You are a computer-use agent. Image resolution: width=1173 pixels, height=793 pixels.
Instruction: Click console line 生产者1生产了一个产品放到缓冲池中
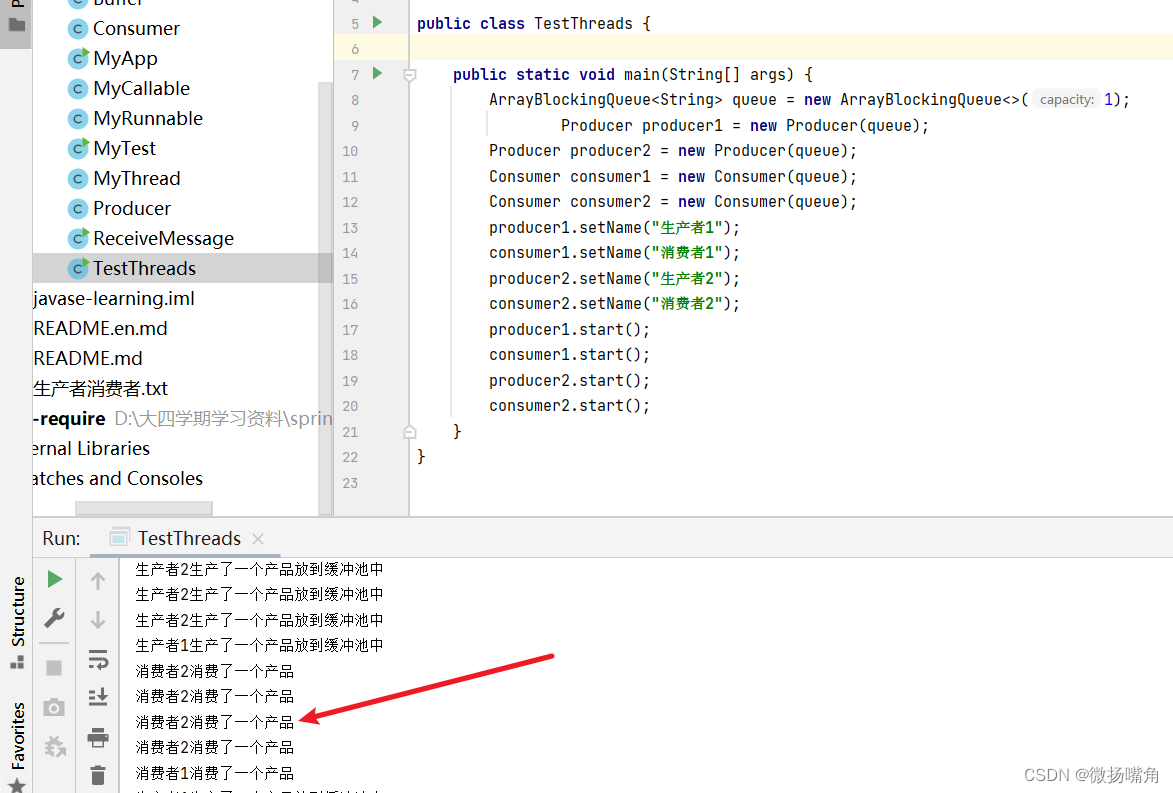(x=259, y=645)
